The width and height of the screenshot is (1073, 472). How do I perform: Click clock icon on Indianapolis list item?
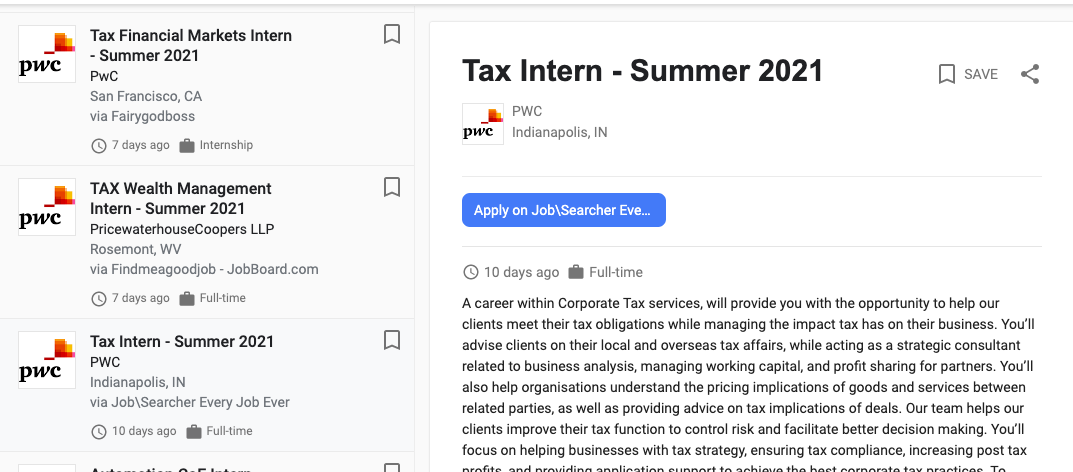[98, 432]
